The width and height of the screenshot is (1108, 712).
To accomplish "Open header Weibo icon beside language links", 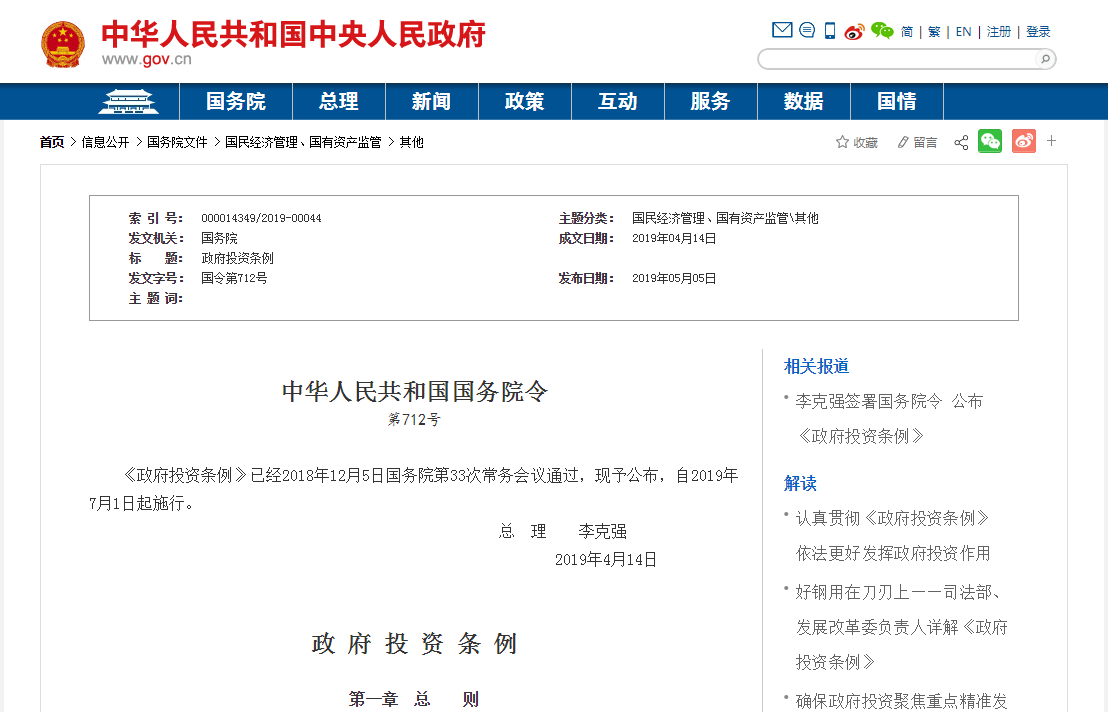I will (854, 31).
